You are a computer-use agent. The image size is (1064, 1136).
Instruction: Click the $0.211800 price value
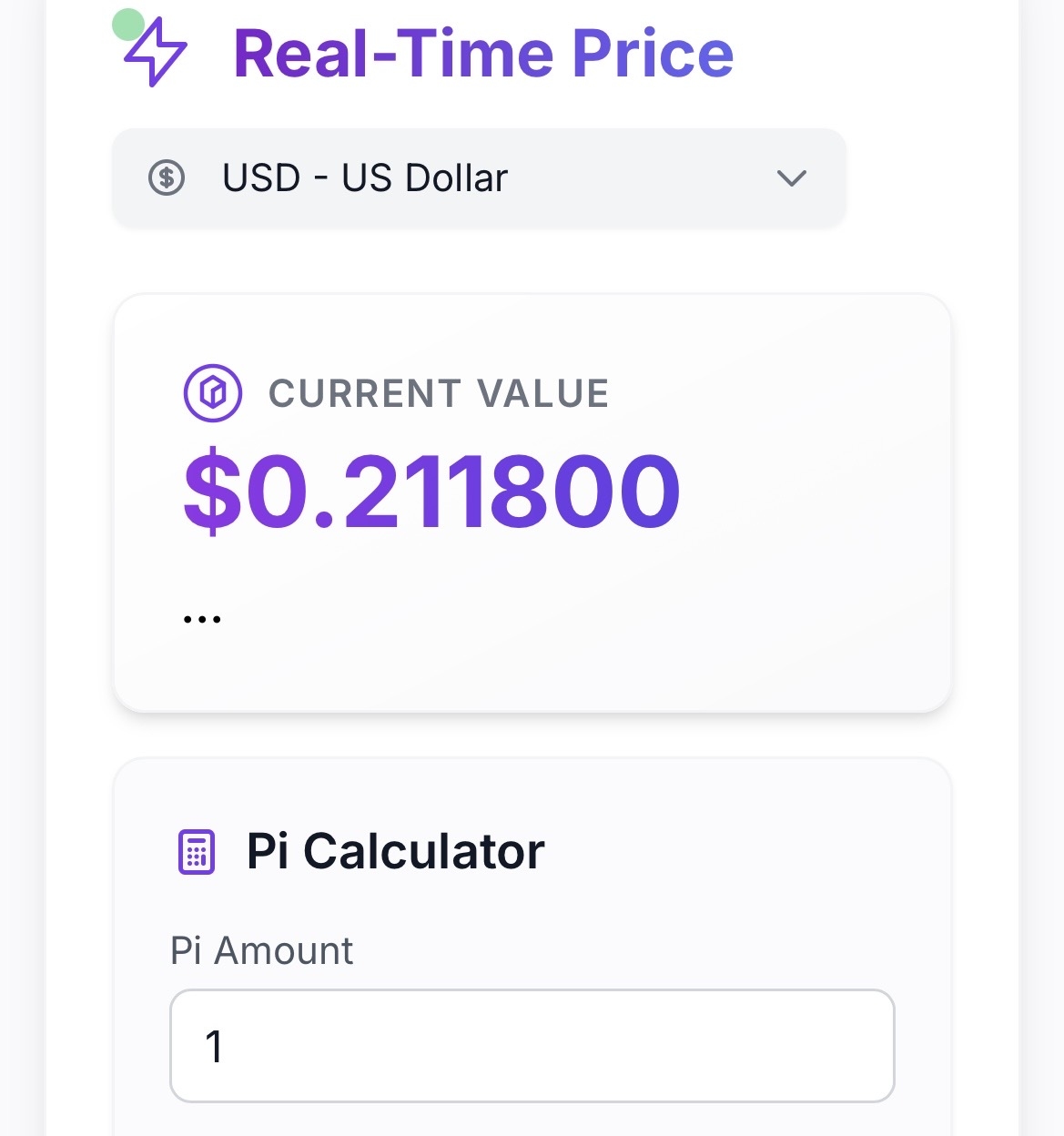point(432,492)
